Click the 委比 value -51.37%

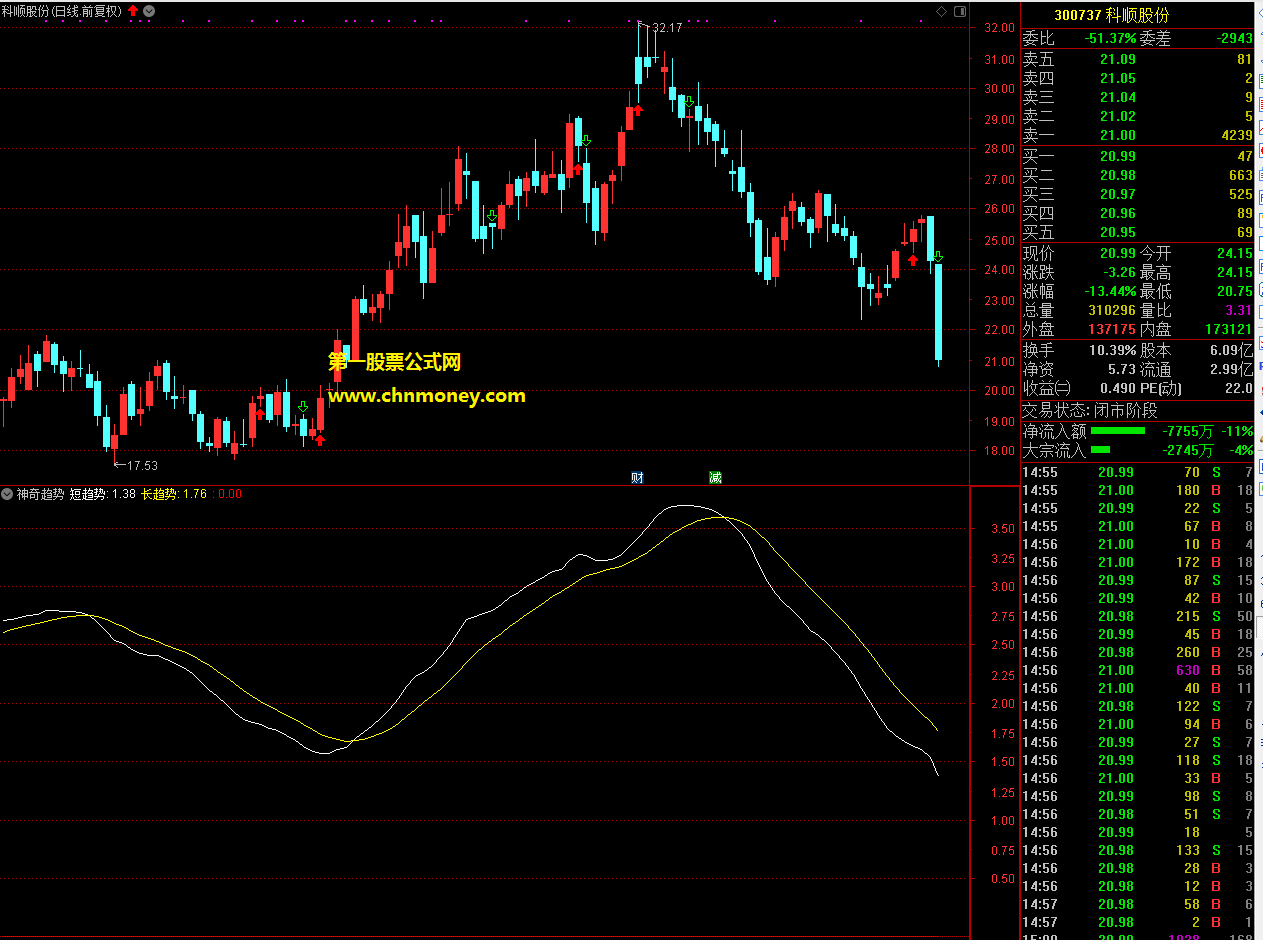coord(1110,39)
